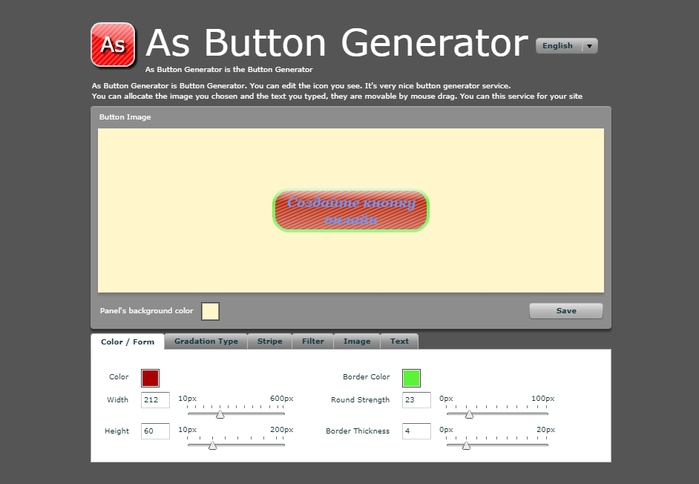
Task: Click the Width input field
Action: [x=155, y=400]
